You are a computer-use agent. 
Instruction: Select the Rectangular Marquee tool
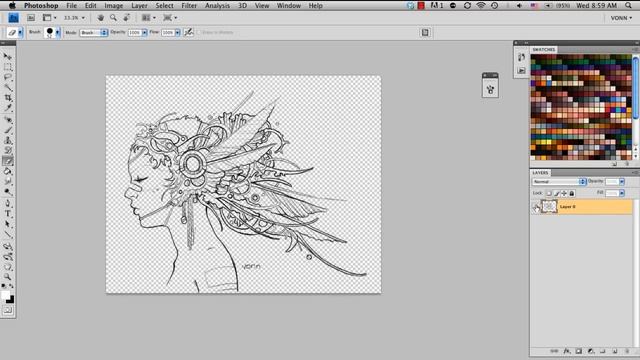[7, 67]
